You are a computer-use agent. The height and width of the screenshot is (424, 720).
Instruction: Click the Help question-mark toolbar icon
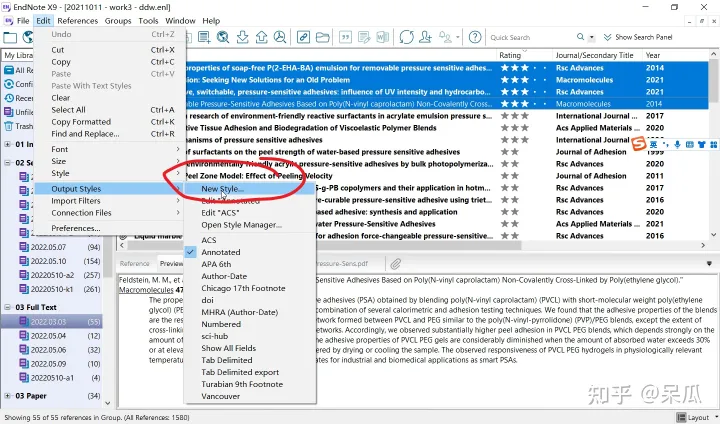click(x=475, y=37)
